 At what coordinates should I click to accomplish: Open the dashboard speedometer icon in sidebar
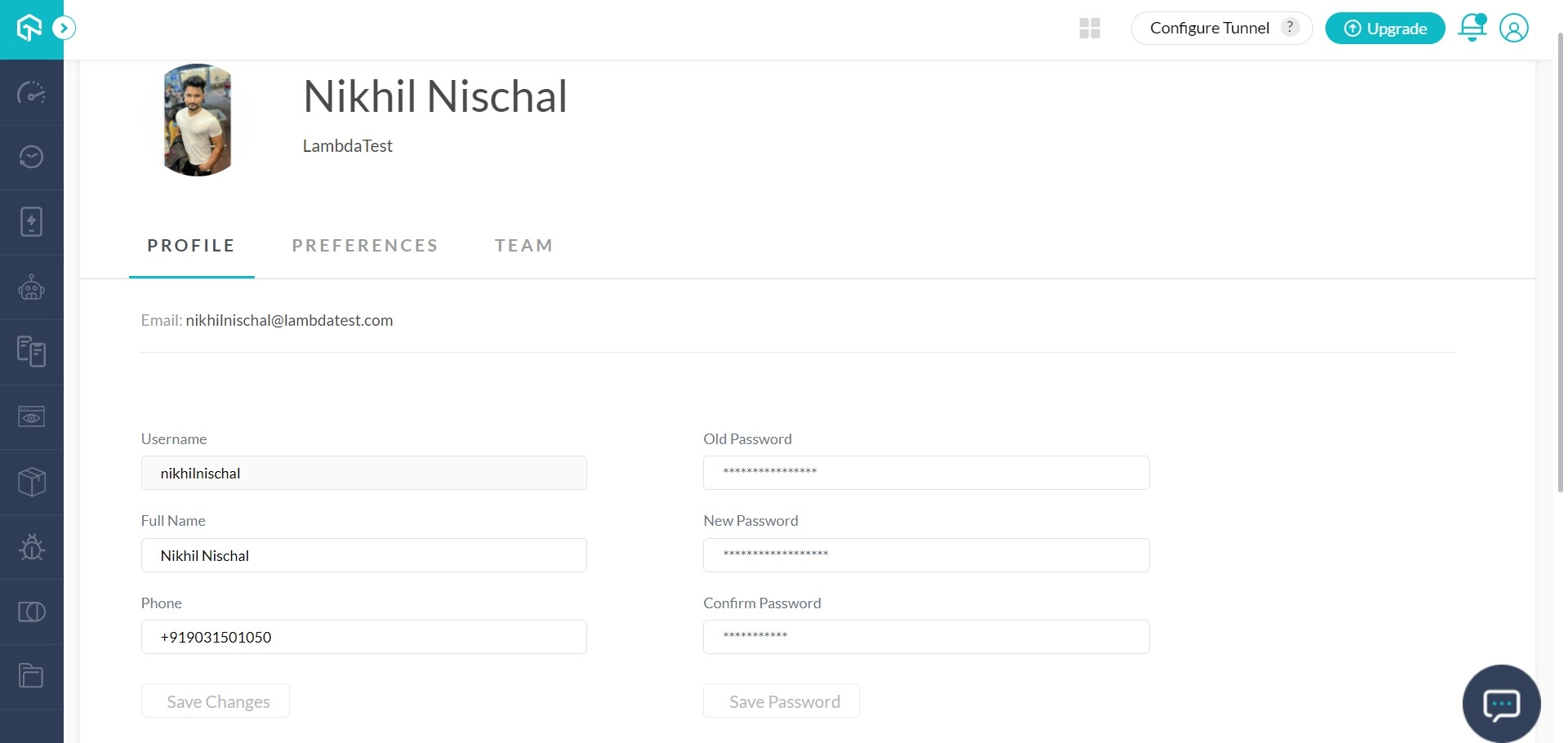coord(31,93)
